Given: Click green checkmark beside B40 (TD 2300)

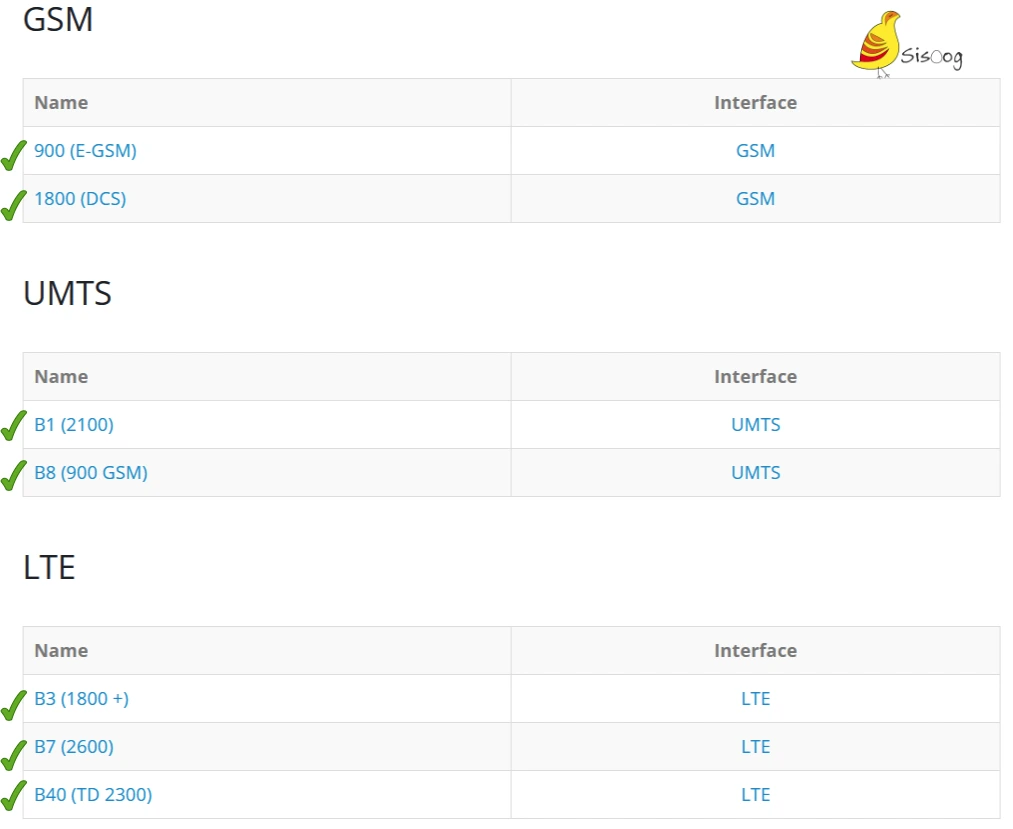Looking at the screenshot, I should coord(14,795).
